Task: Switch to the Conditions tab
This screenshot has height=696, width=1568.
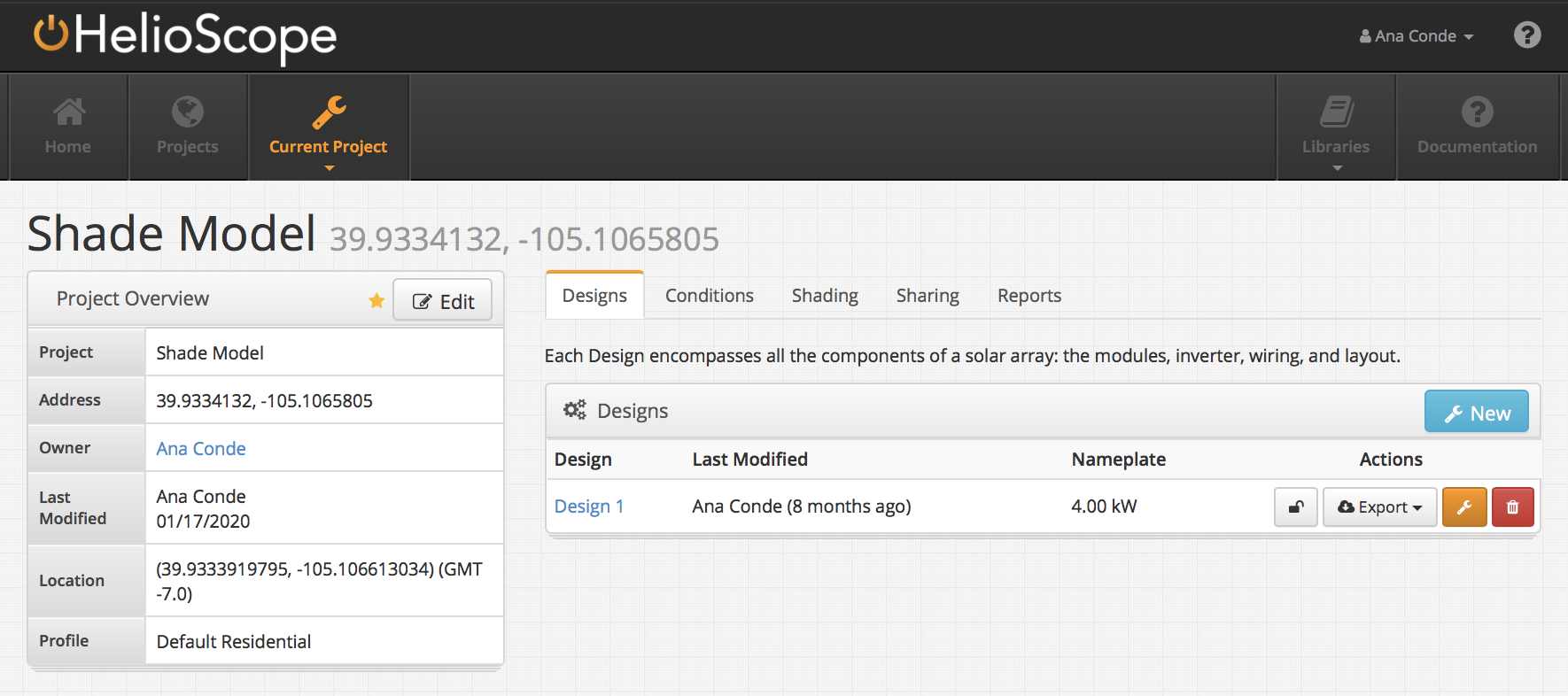Action: point(710,296)
